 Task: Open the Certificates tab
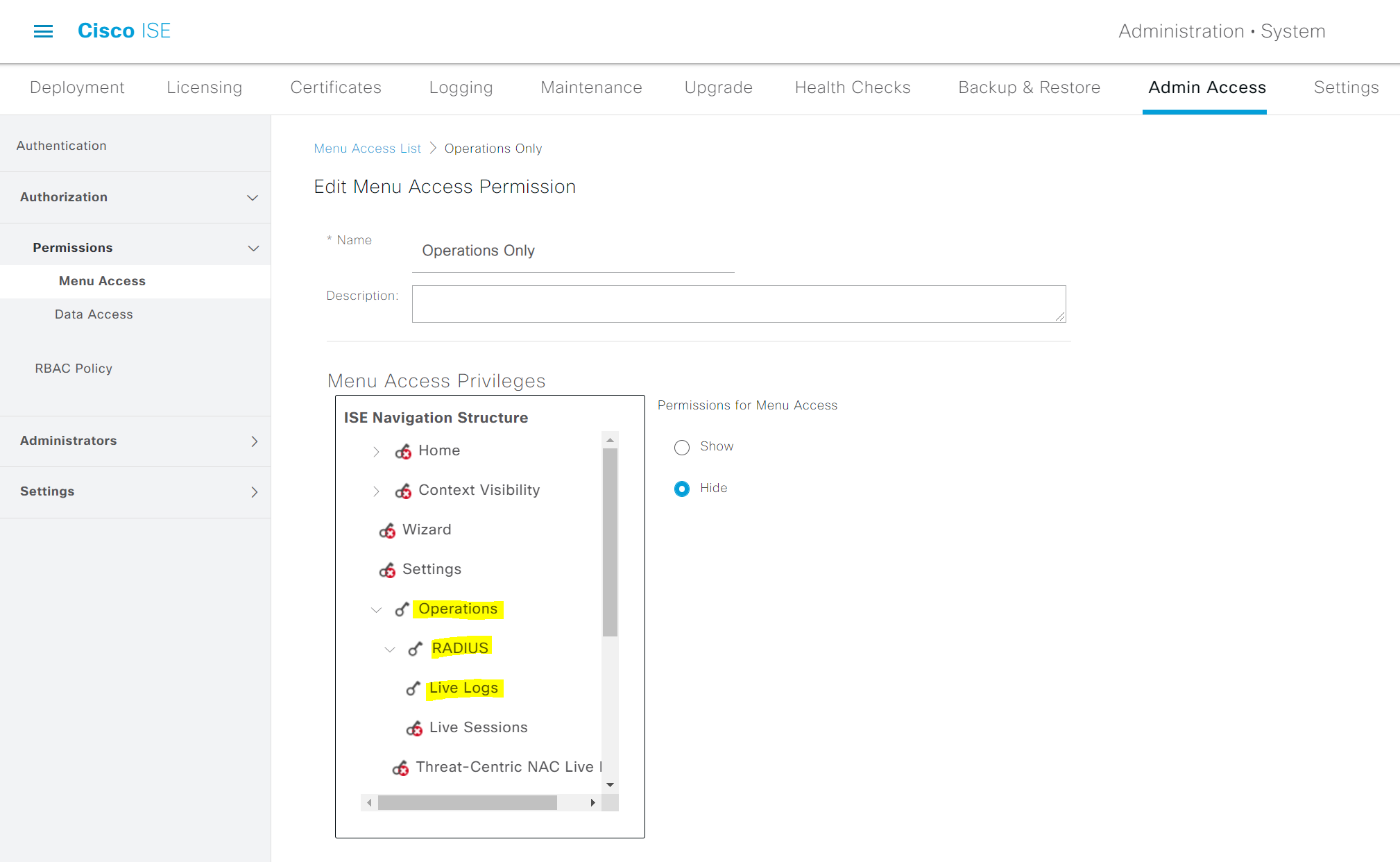(336, 87)
